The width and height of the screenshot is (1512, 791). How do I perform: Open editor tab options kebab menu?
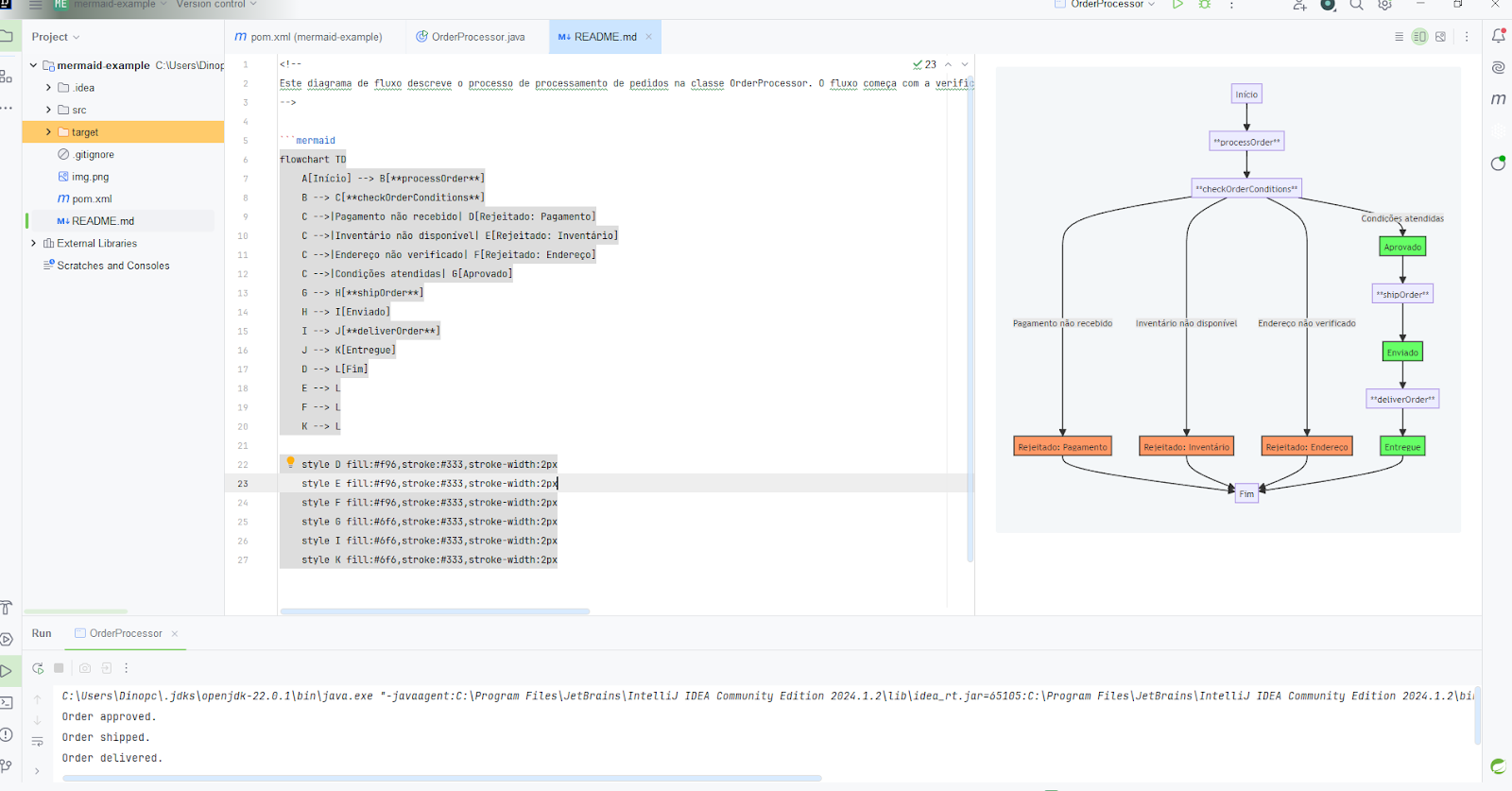coord(1467,37)
